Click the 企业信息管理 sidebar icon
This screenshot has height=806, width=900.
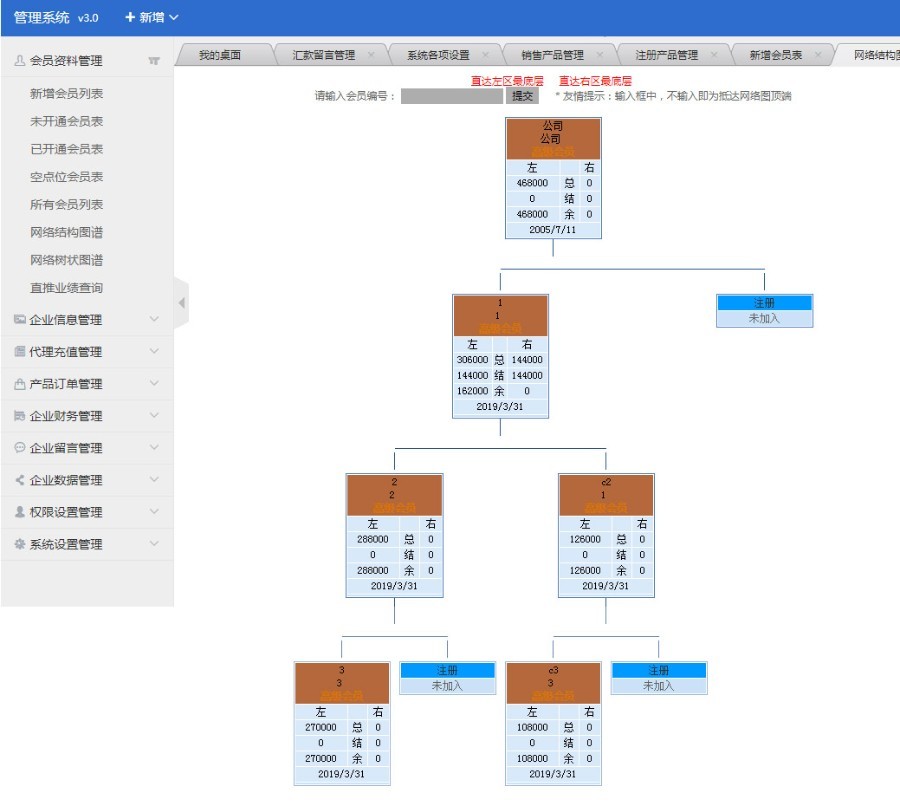click(x=22, y=319)
